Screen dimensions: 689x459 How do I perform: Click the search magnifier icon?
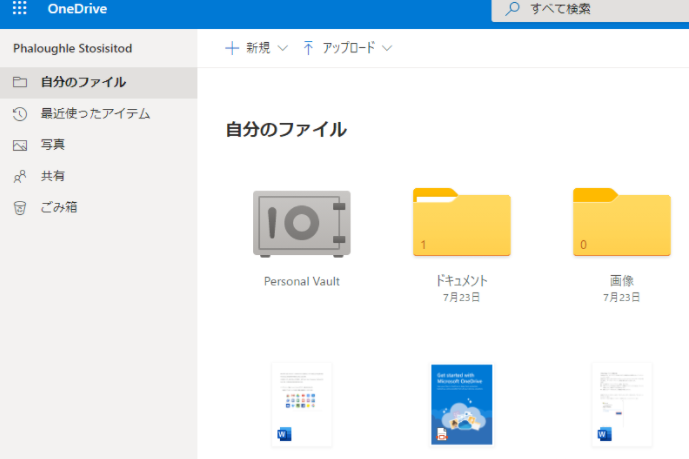pyautogui.click(x=512, y=9)
